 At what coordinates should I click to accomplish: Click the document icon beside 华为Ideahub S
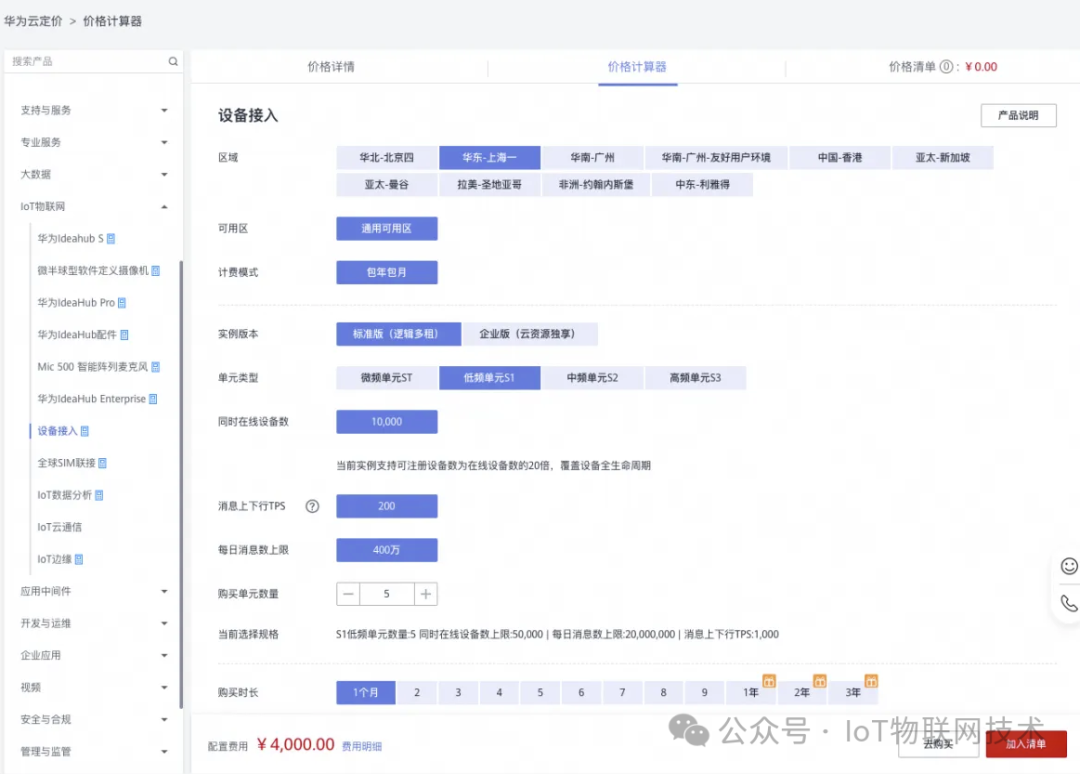point(111,238)
